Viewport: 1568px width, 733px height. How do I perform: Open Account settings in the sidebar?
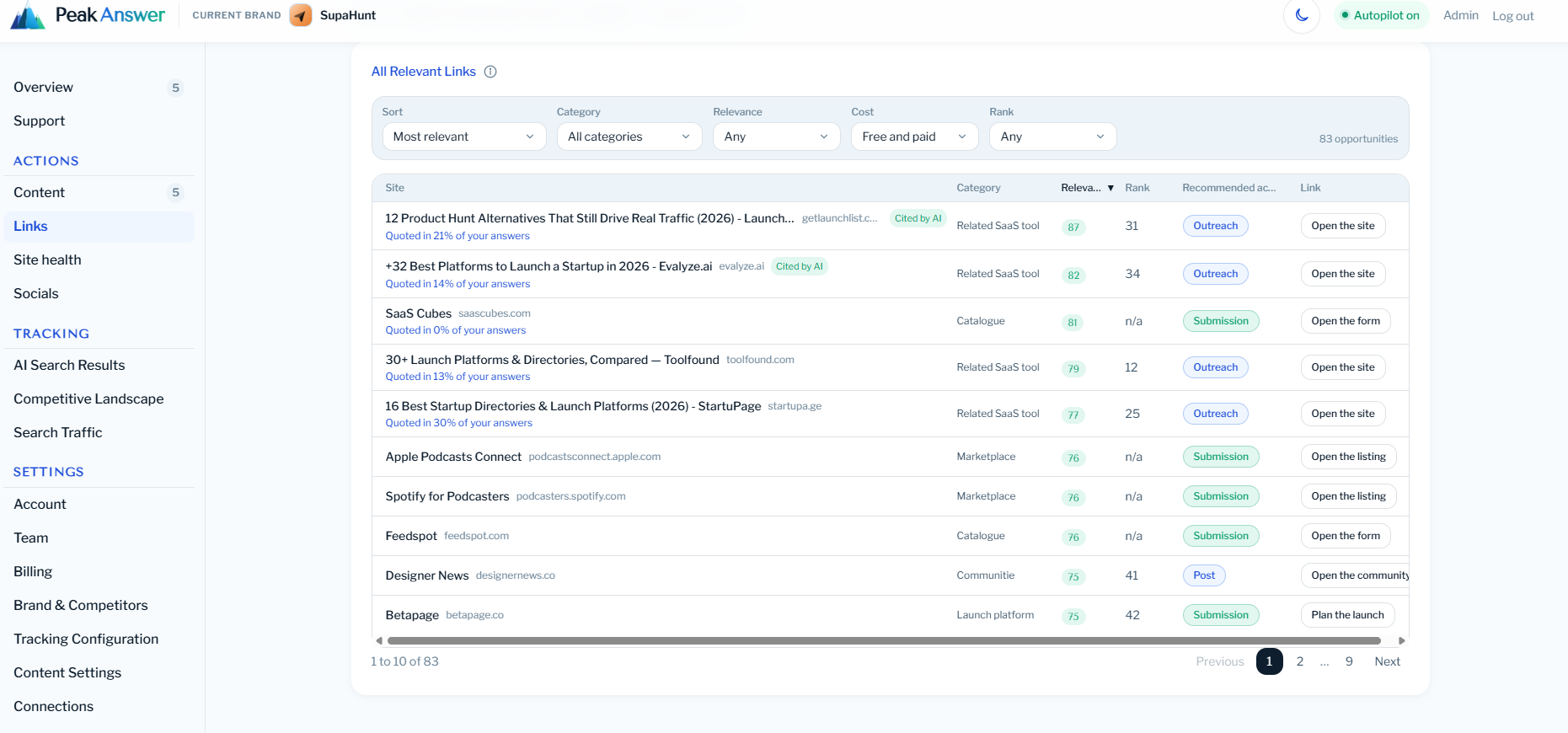coord(99,505)
